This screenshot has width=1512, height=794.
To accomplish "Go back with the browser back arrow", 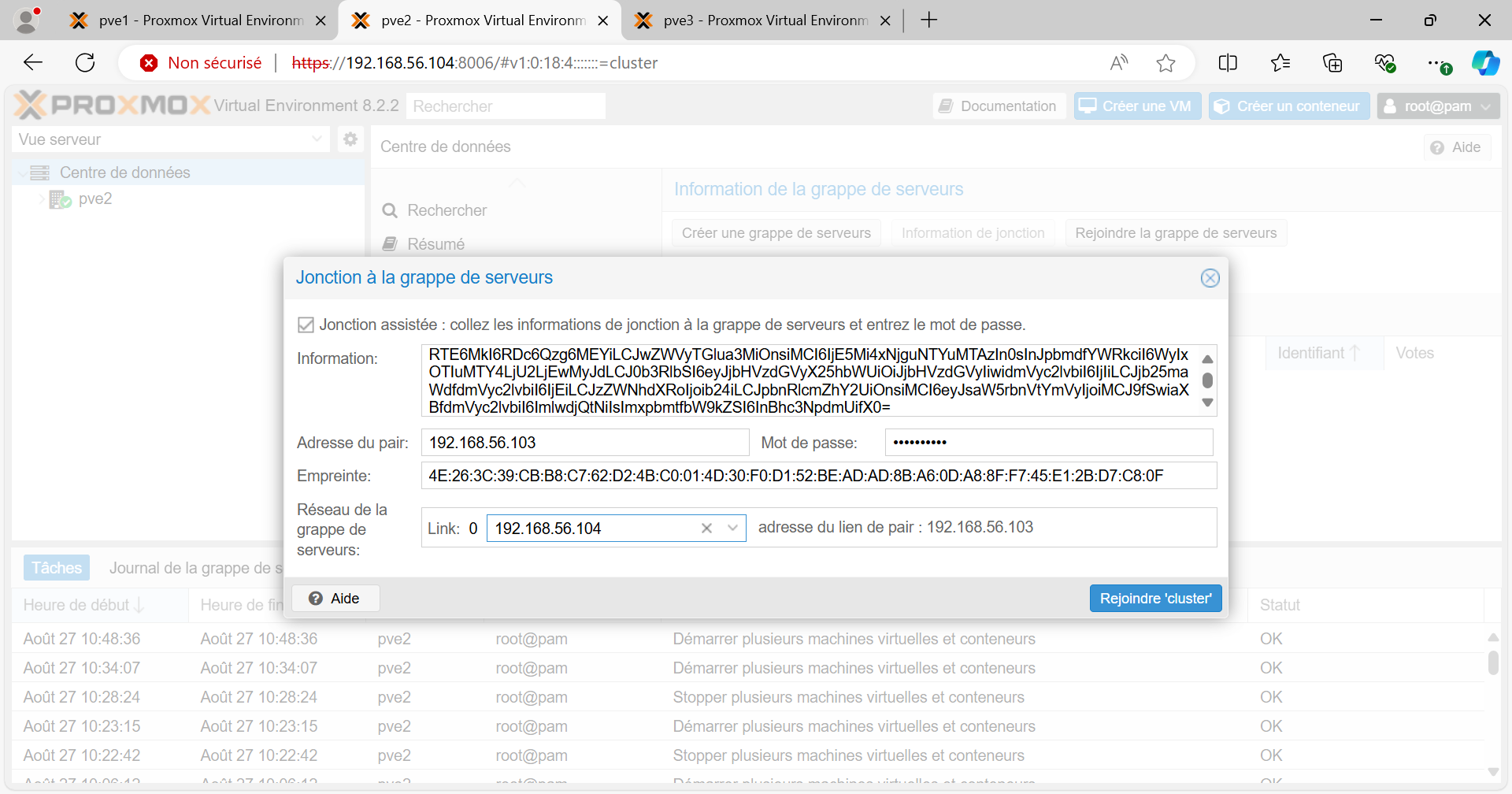I will point(33,63).
